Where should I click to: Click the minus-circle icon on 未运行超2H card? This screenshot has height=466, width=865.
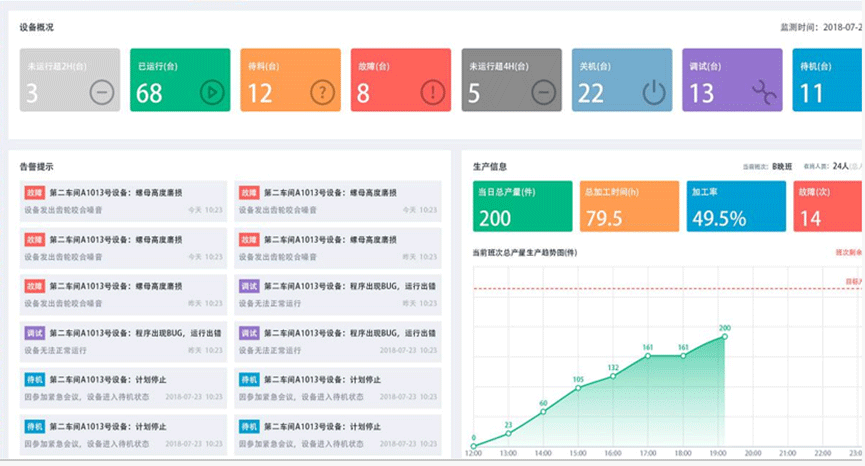[101, 93]
